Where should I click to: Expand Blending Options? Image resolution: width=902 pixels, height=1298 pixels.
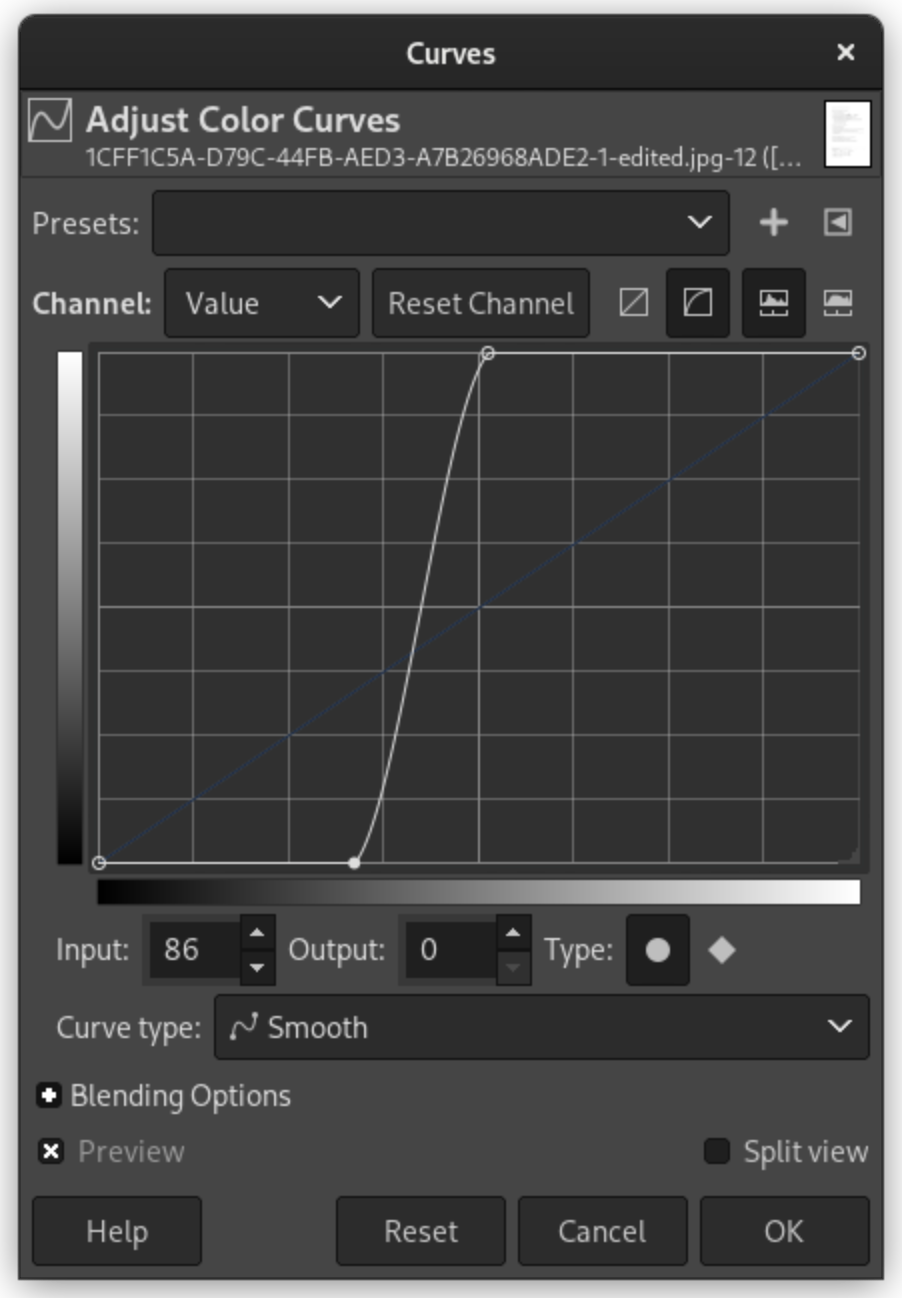click(x=49, y=1096)
